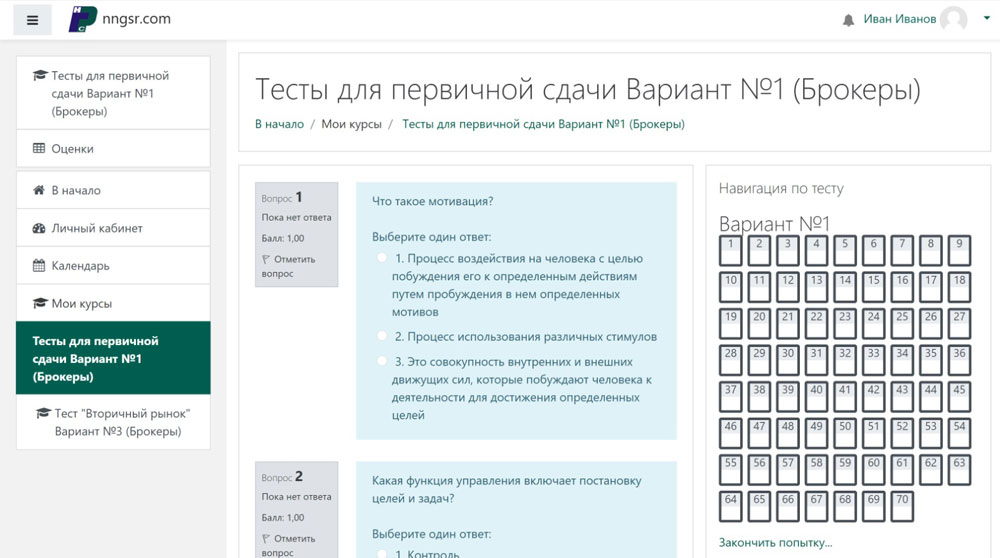Screen dimensions: 1000x558
Task: Open Календарь in sidebar
Action: click(x=113, y=265)
